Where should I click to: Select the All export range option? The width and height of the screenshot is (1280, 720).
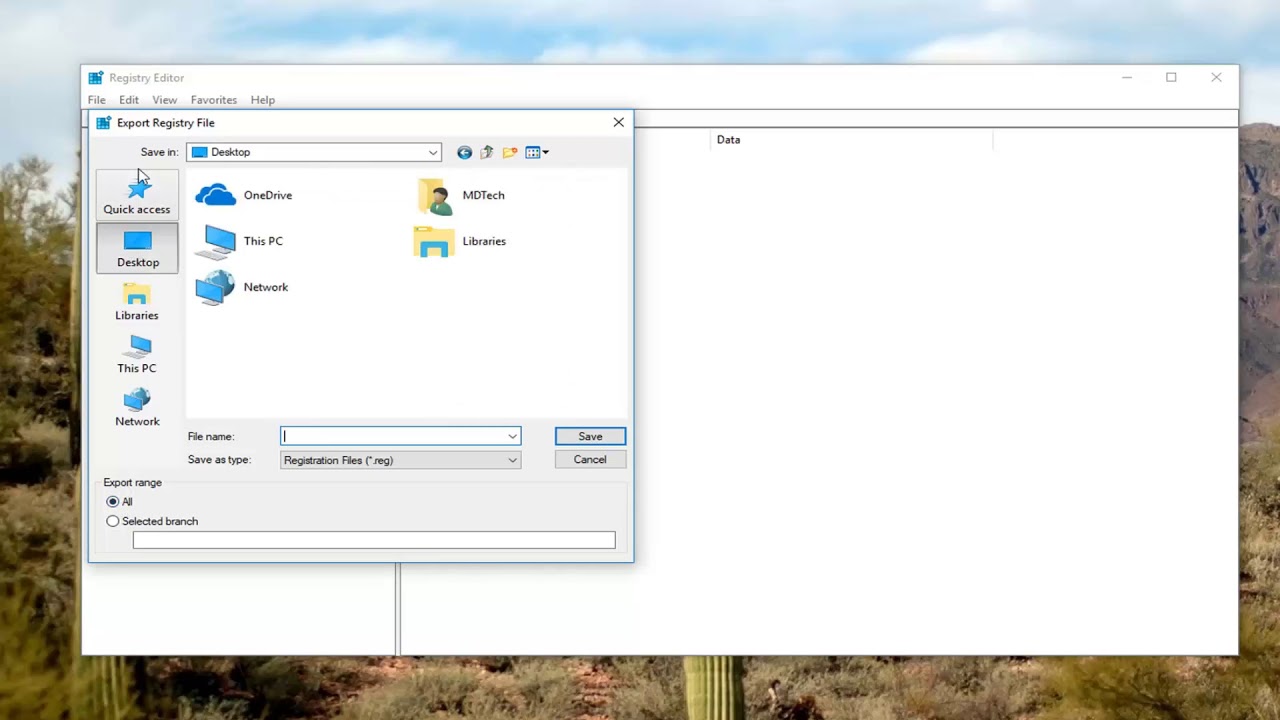112,501
